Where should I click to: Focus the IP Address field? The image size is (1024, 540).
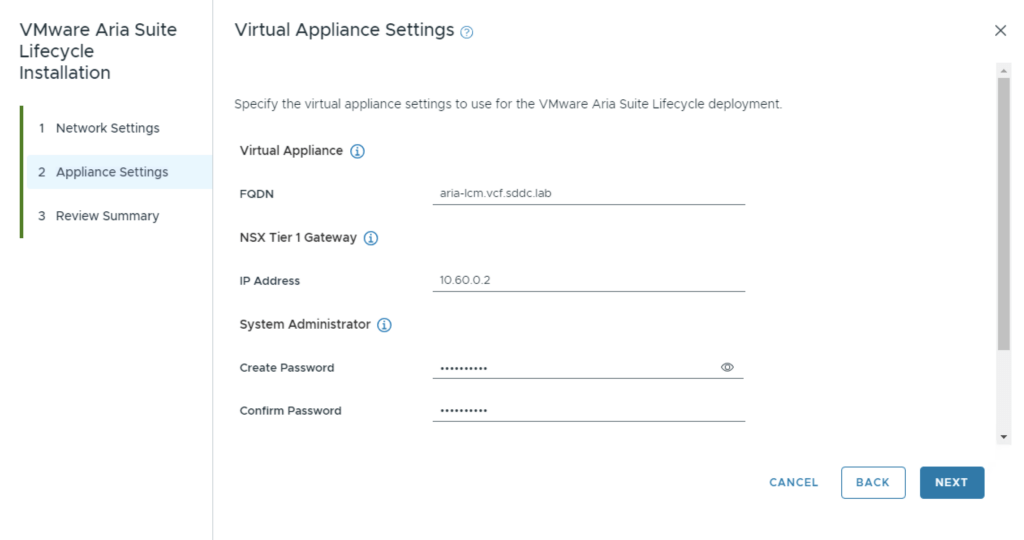click(588, 281)
